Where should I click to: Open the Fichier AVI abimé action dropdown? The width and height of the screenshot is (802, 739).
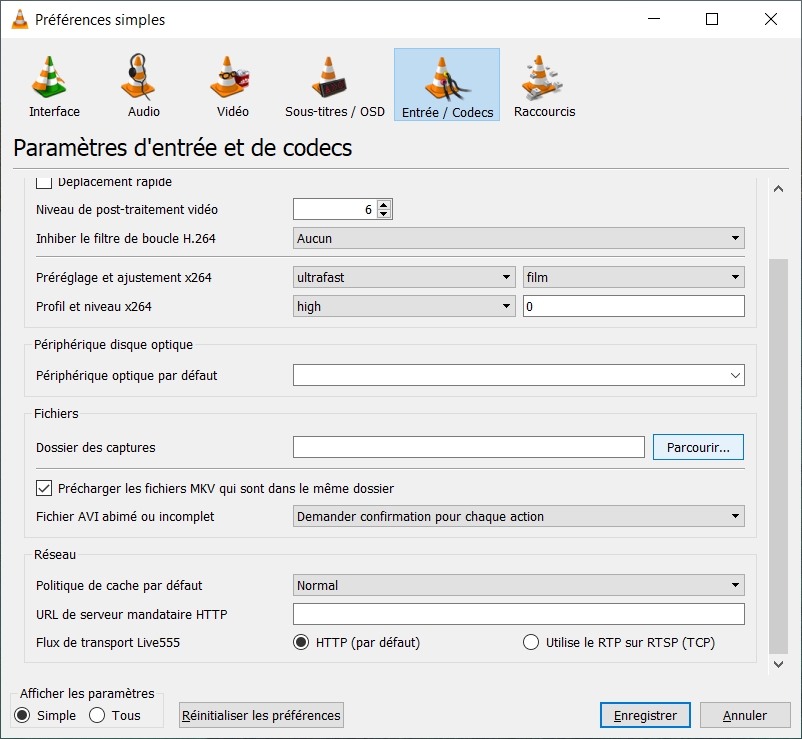tap(518, 516)
